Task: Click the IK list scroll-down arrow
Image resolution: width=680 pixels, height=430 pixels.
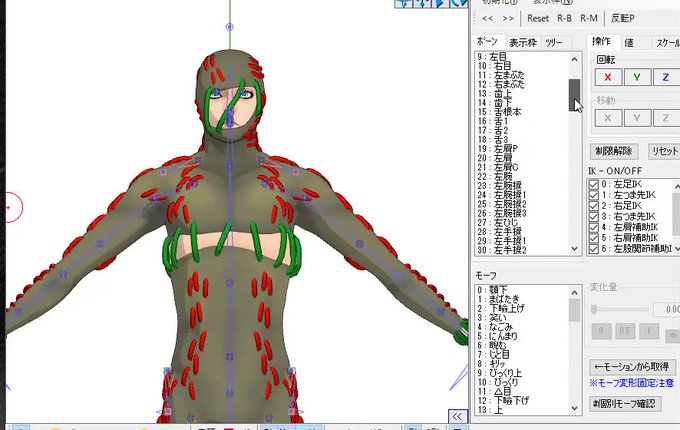Action: (677, 249)
